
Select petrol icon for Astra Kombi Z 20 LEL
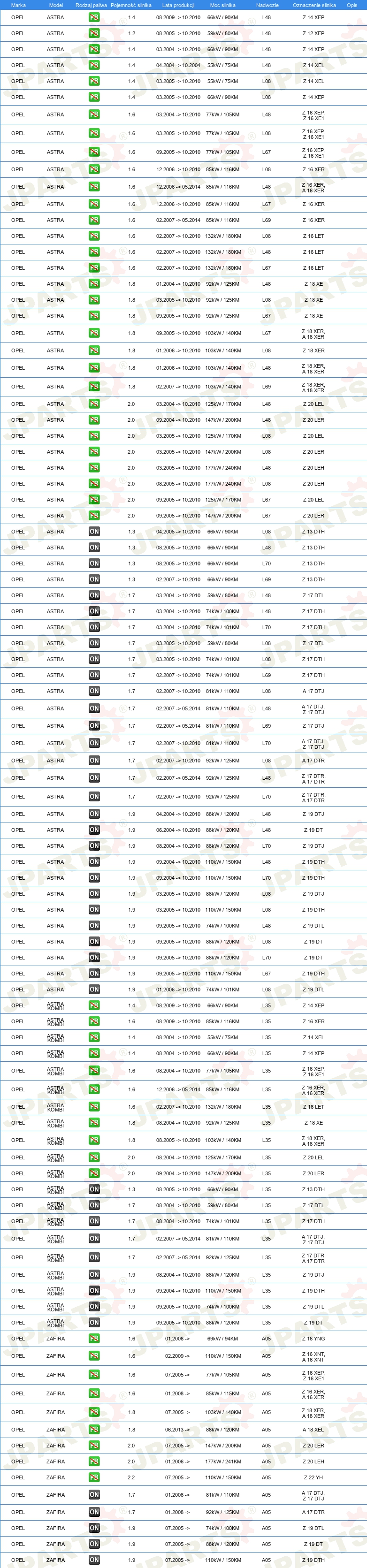coord(94,1158)
